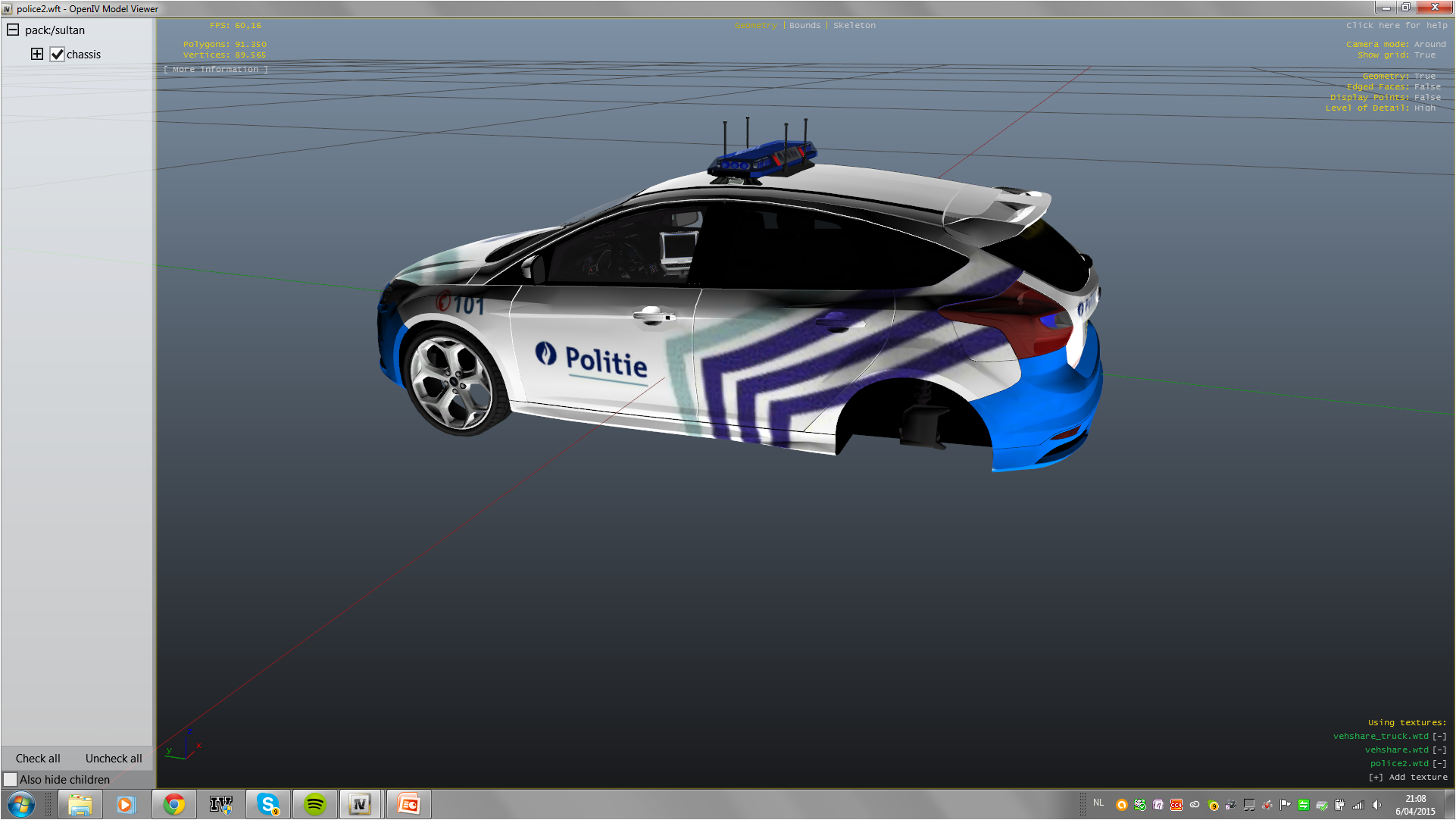Switch to the Skeleton view tab
1456x820 pixels.
tap(854, 25)
